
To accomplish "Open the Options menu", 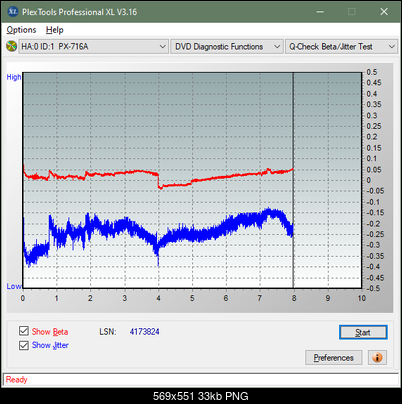I will click(21, 30).
